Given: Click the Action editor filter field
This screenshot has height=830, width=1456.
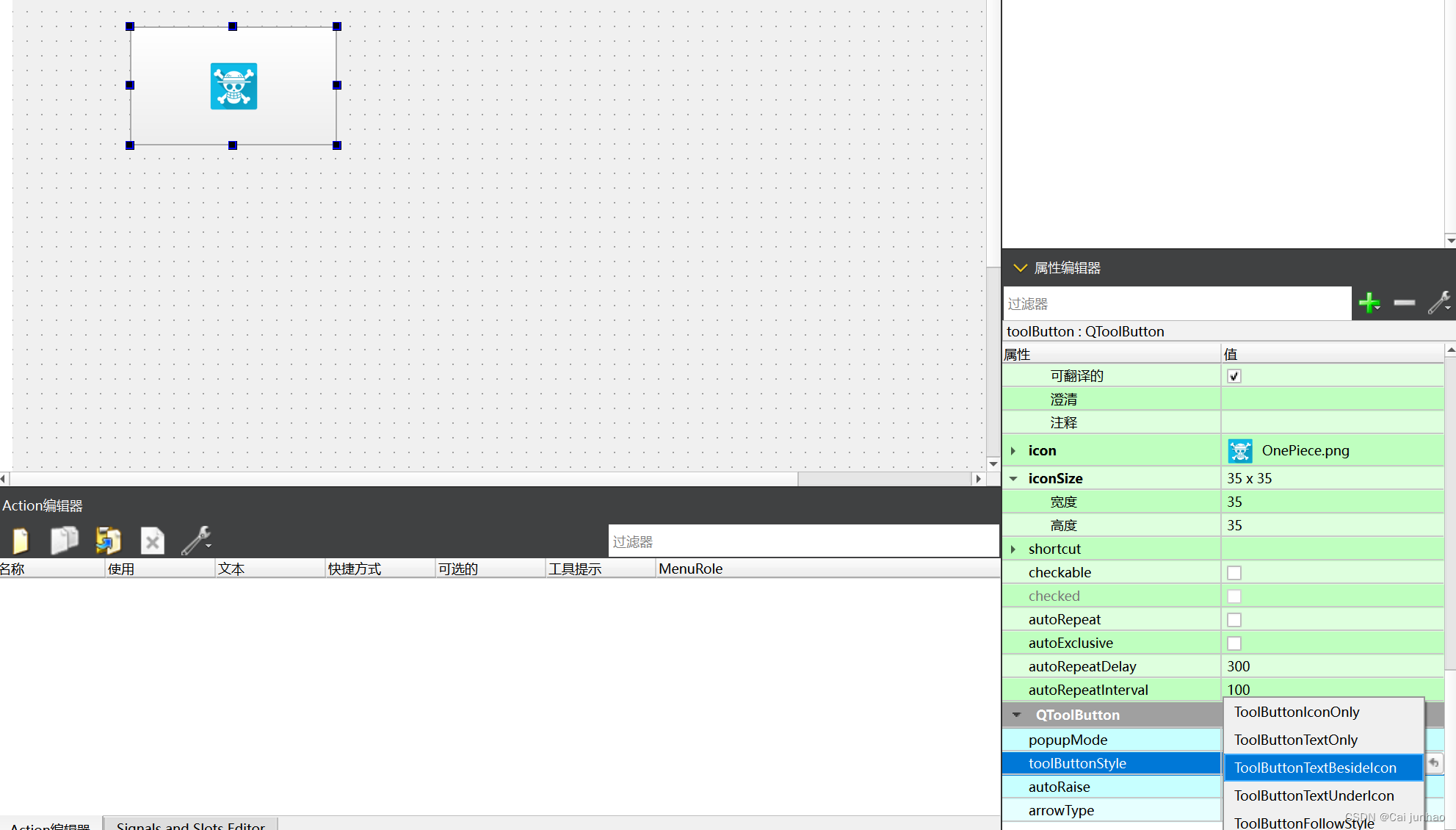Looking at the screenshot, I should click(803, 541).
